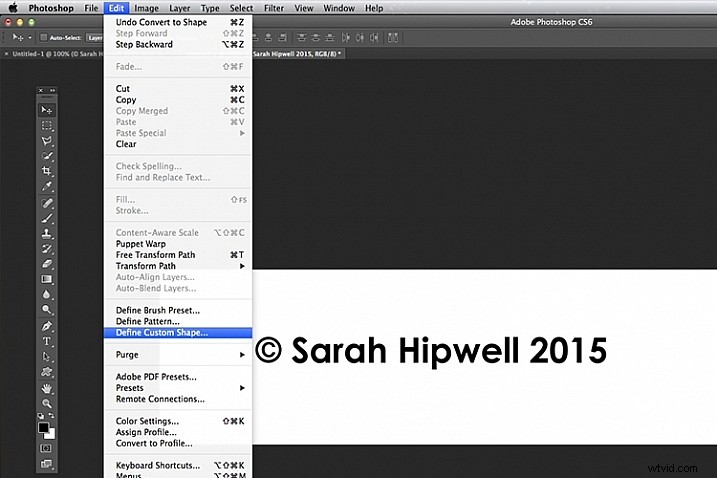Viewport: 717px width, 478px height.
Task: Expand the Paste Special submenu arrow
Action: (242, 133)
